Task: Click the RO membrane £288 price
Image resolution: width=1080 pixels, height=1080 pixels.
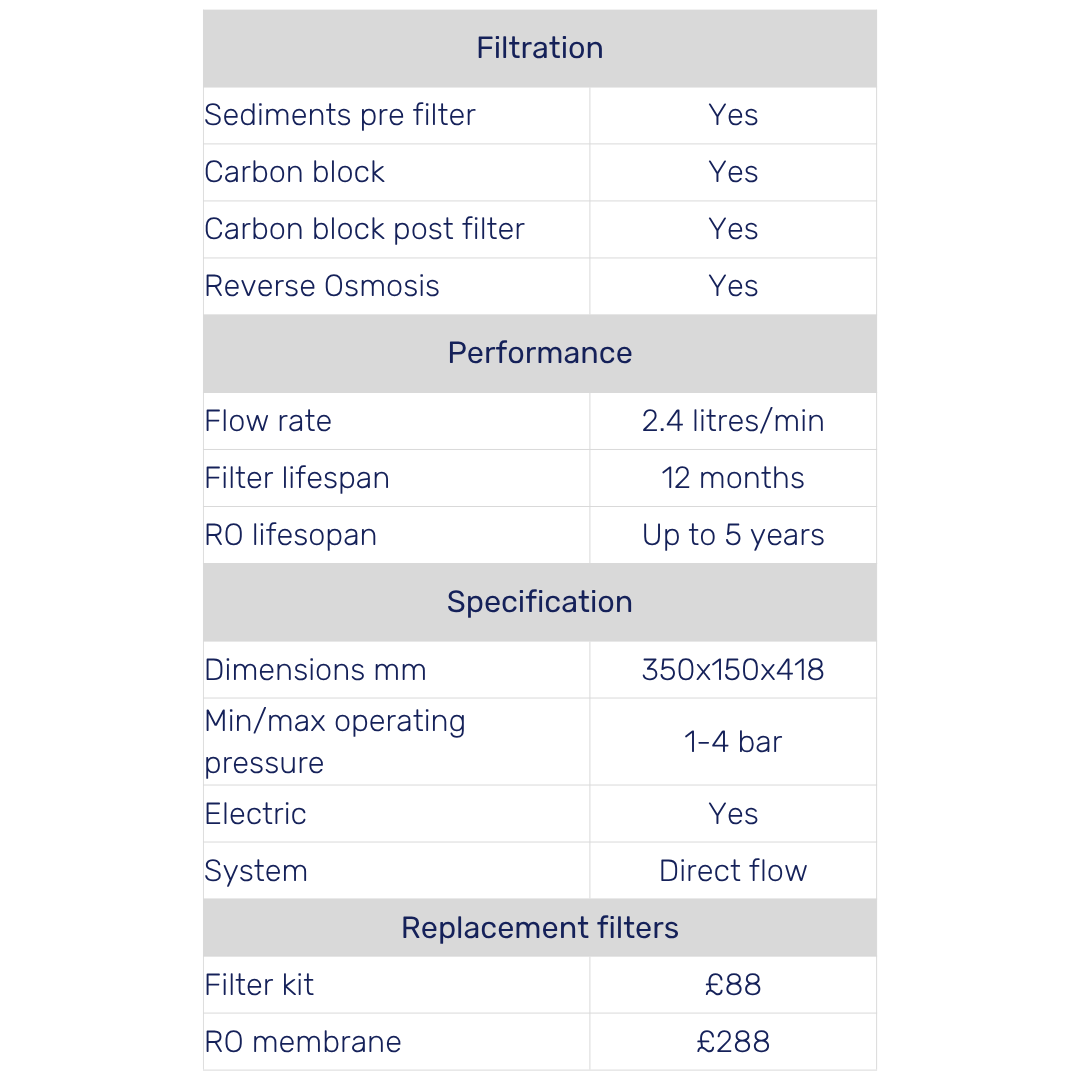Action: [733, 1042]
